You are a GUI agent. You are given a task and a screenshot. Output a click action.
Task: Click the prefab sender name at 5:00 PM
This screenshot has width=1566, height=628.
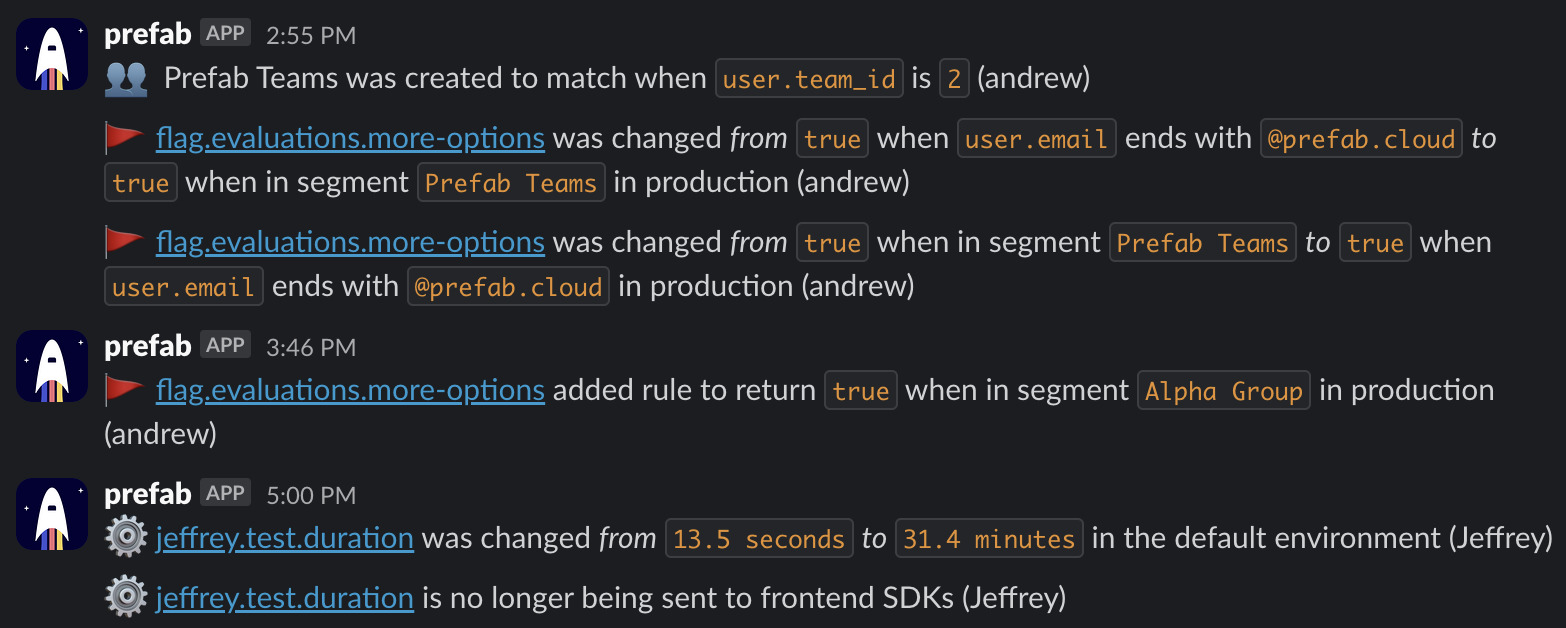tap(148, 494)
